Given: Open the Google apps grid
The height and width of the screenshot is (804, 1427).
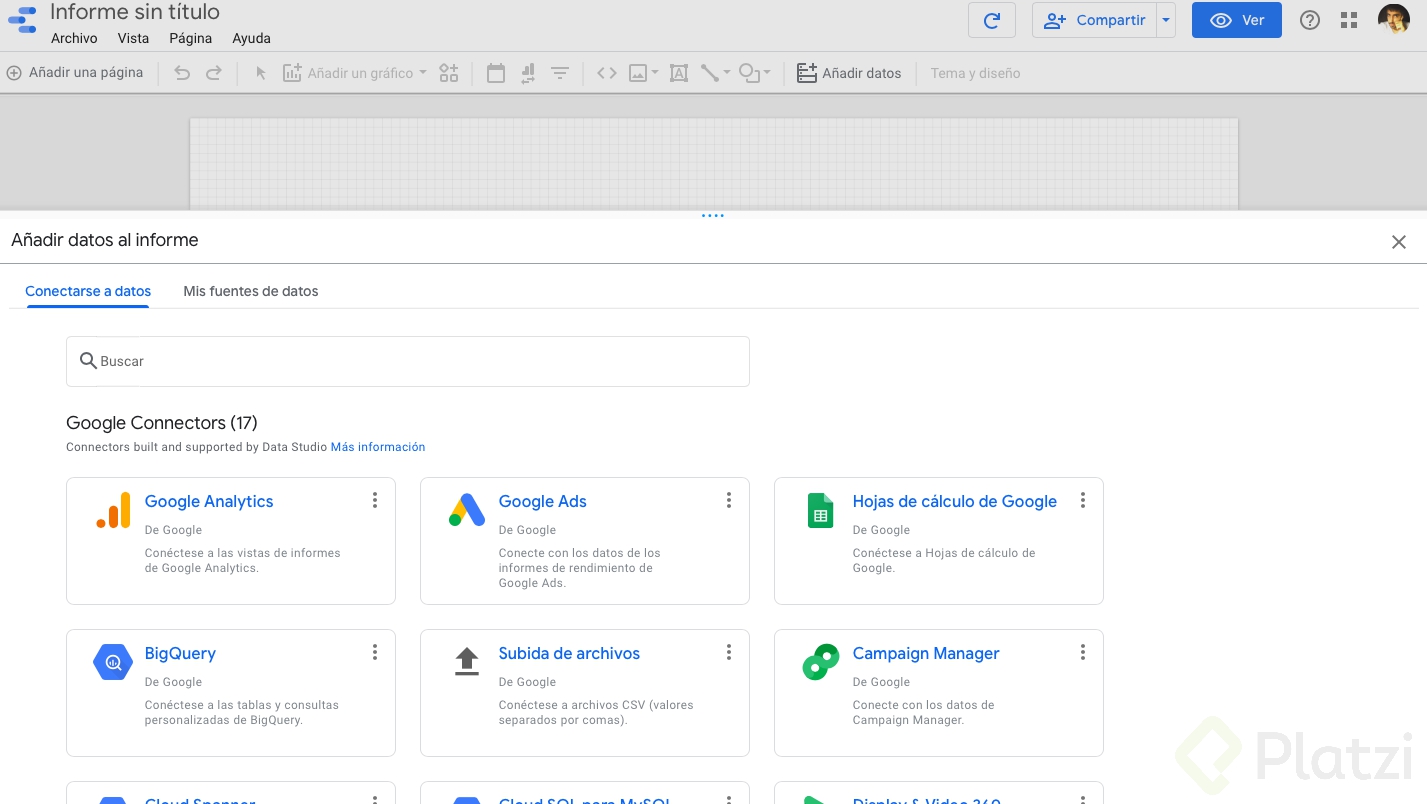Looking at the screenshot, I should (x=1349, y=20).
